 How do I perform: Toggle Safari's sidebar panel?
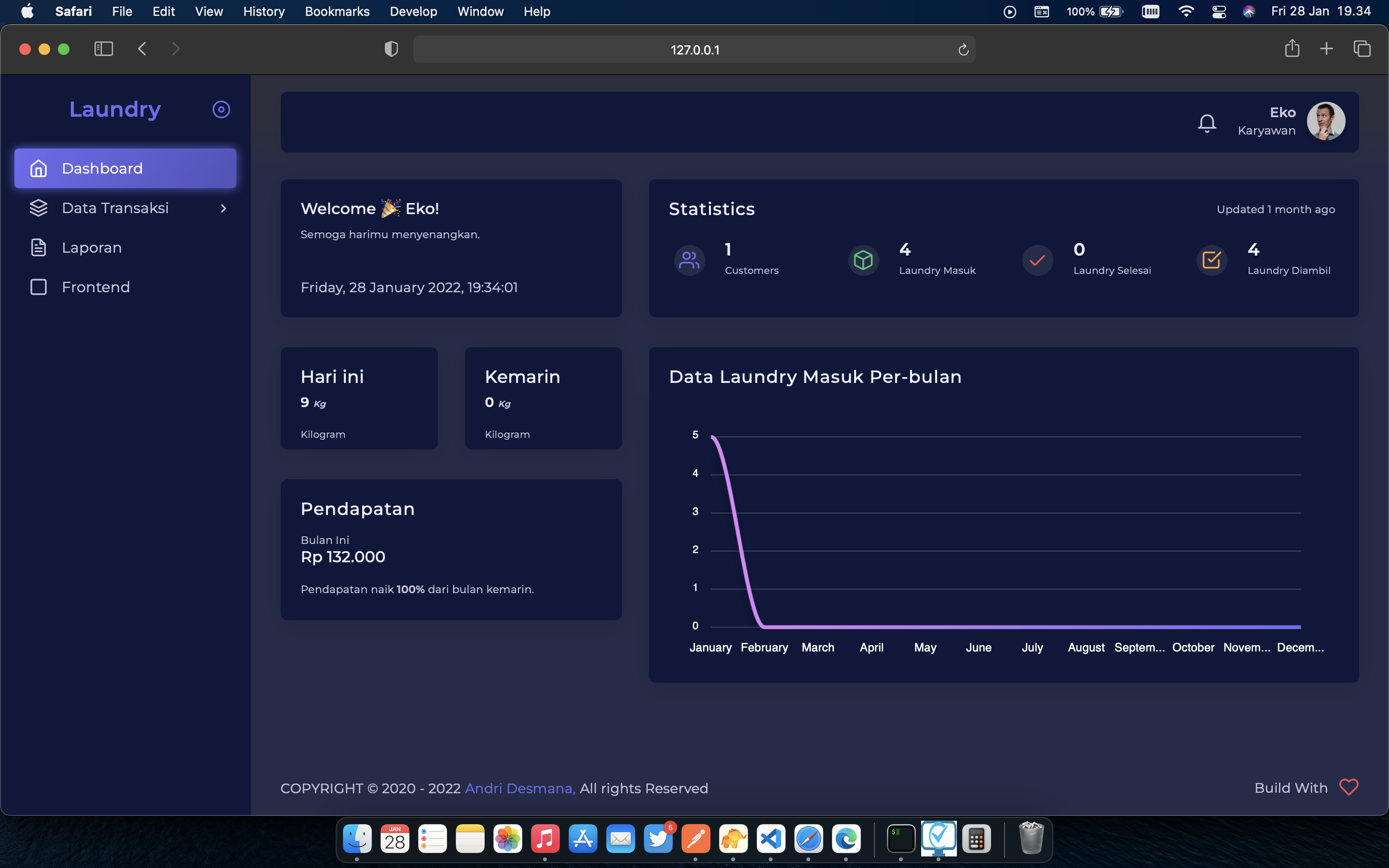click(x=103, y=49)
